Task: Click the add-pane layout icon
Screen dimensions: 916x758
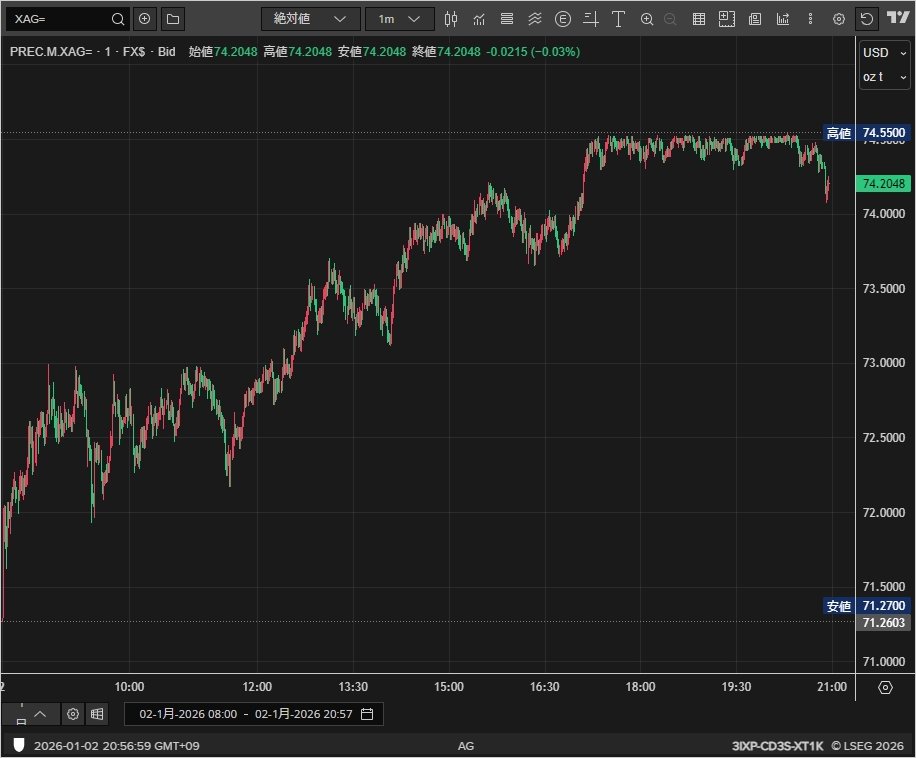Action: [727, 19]
